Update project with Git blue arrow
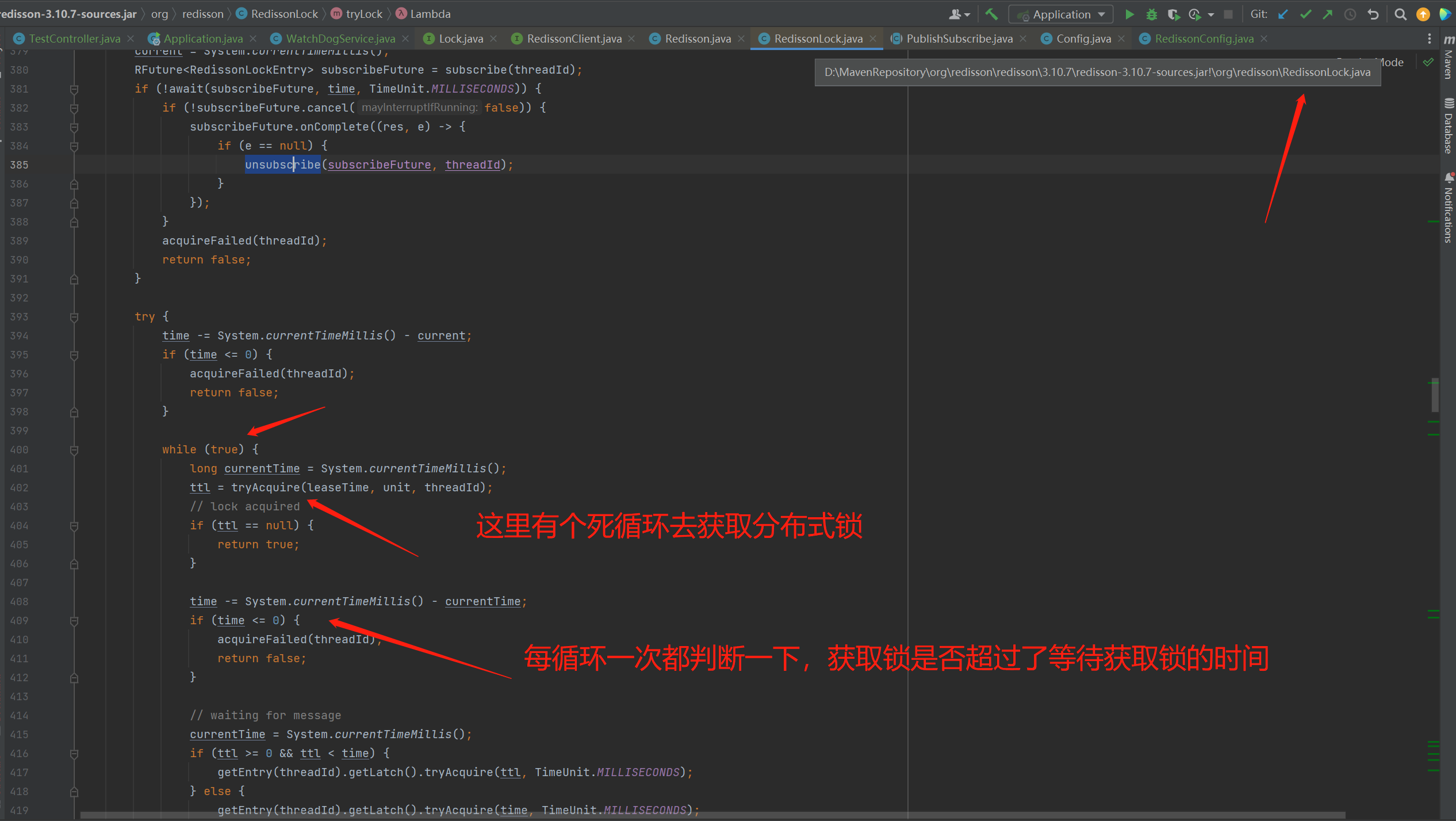The image size is (1456, 821). (1283, 14)
